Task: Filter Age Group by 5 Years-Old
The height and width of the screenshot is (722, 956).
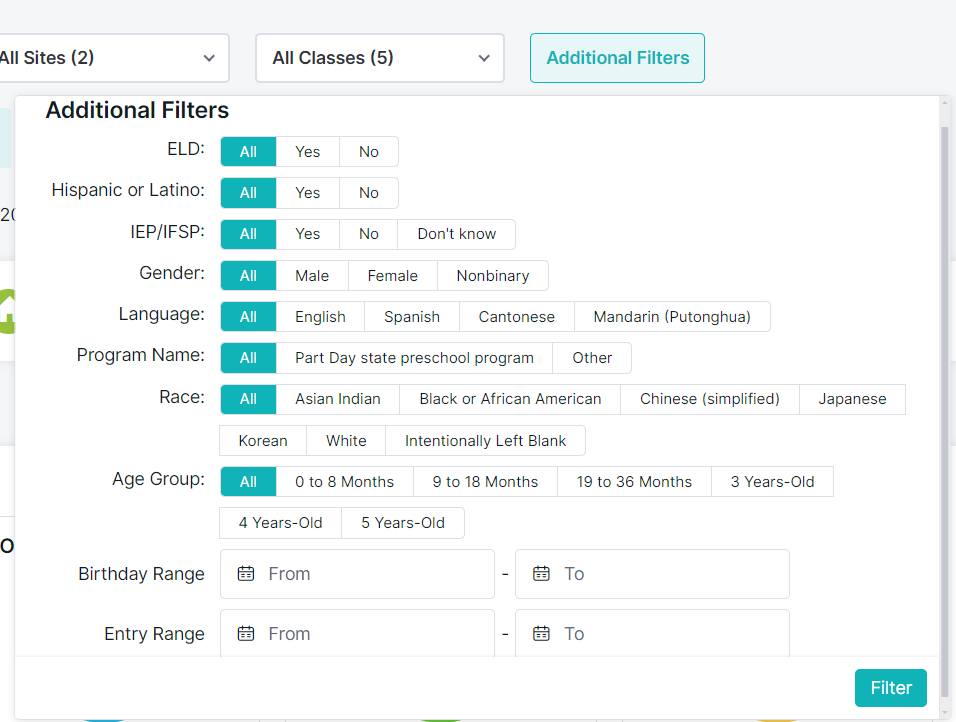Action: 403,523
